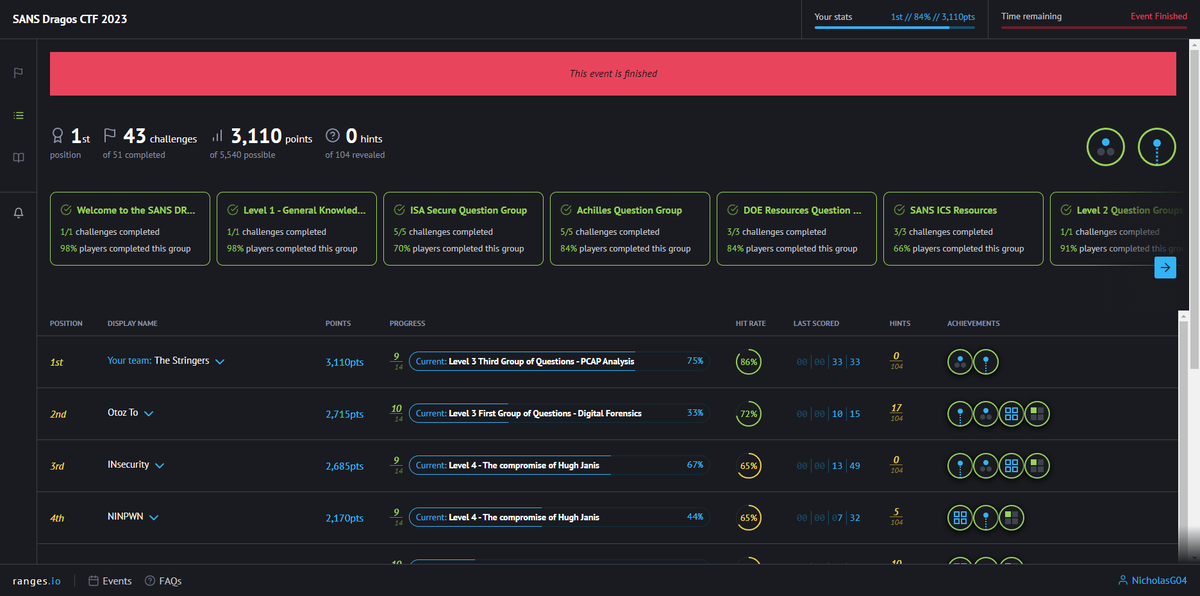Viewport: 1200px width, 596px height.
Task: Click the 2,685pts value for INsecurity
Action: (x=345, y=465)
